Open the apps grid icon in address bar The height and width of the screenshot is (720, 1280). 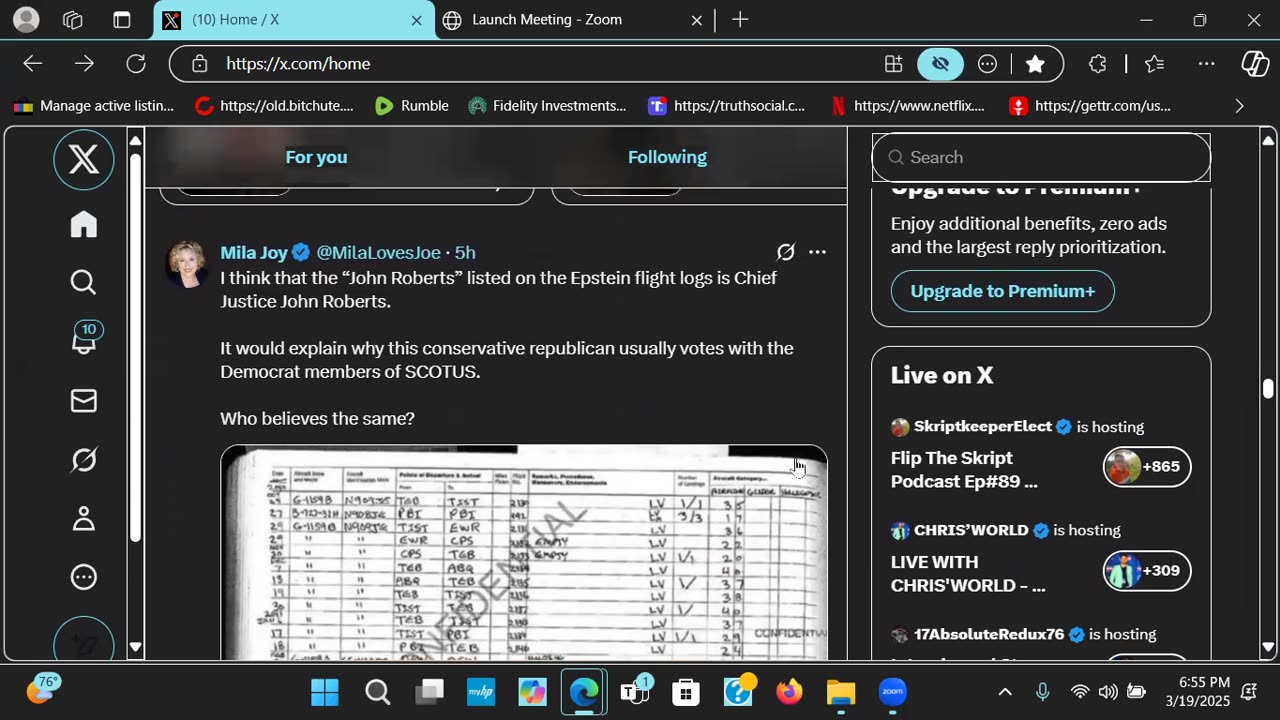(x=894, y=64)
